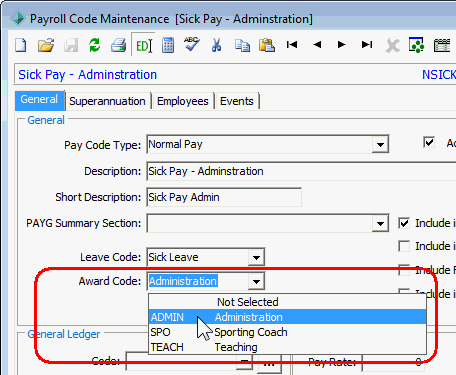Click inside the Short Description field
This screenshot has height=375, width=456.
(x=224, y=197)
